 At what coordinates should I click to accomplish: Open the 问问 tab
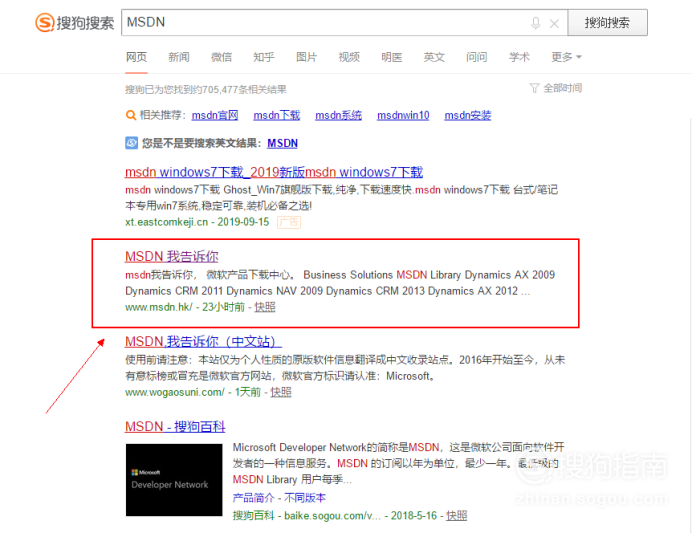[477, 57]
